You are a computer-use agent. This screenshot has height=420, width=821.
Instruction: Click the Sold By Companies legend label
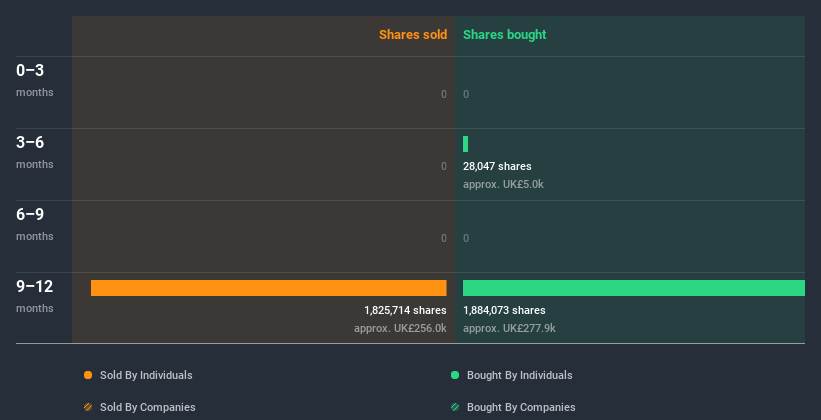[x=148, y=407]
